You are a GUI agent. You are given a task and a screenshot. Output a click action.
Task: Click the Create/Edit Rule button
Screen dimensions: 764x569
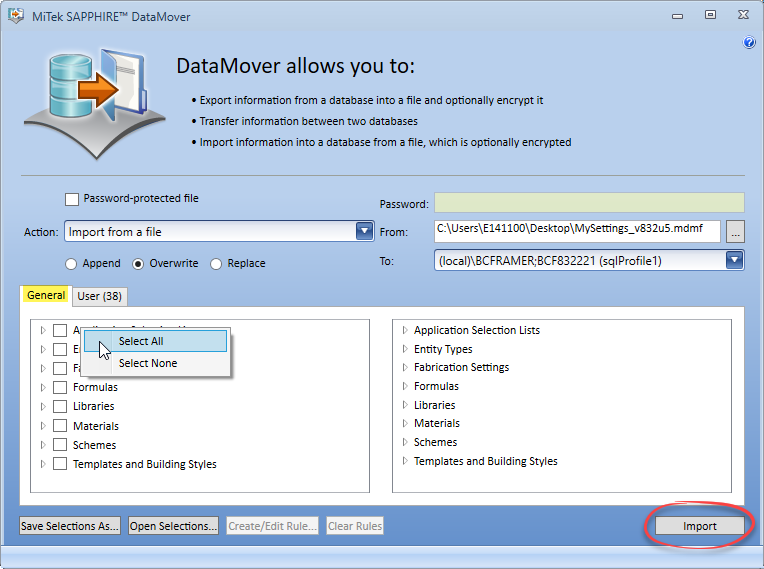(272, 526)
